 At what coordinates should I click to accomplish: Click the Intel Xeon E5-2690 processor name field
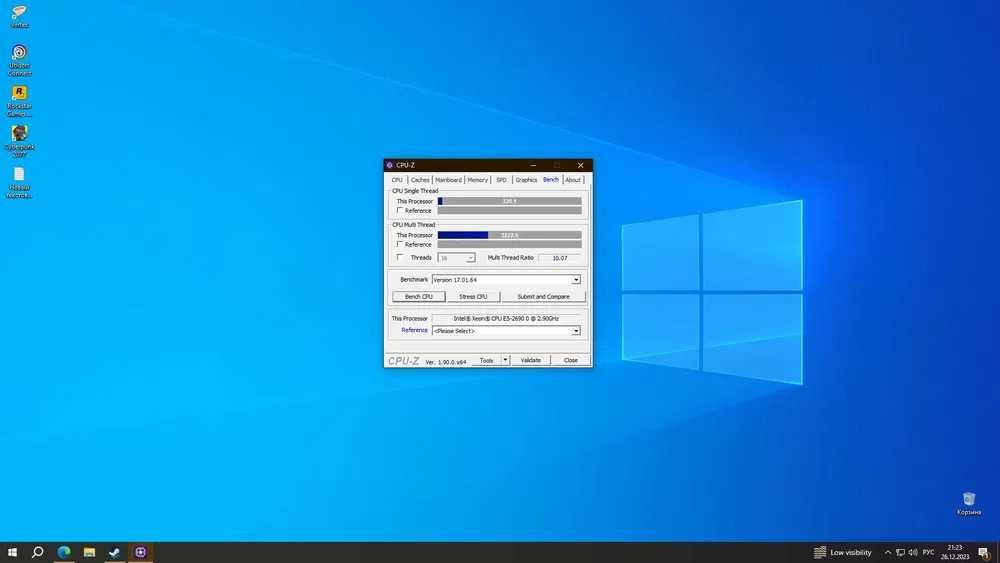tap(506, 318)
